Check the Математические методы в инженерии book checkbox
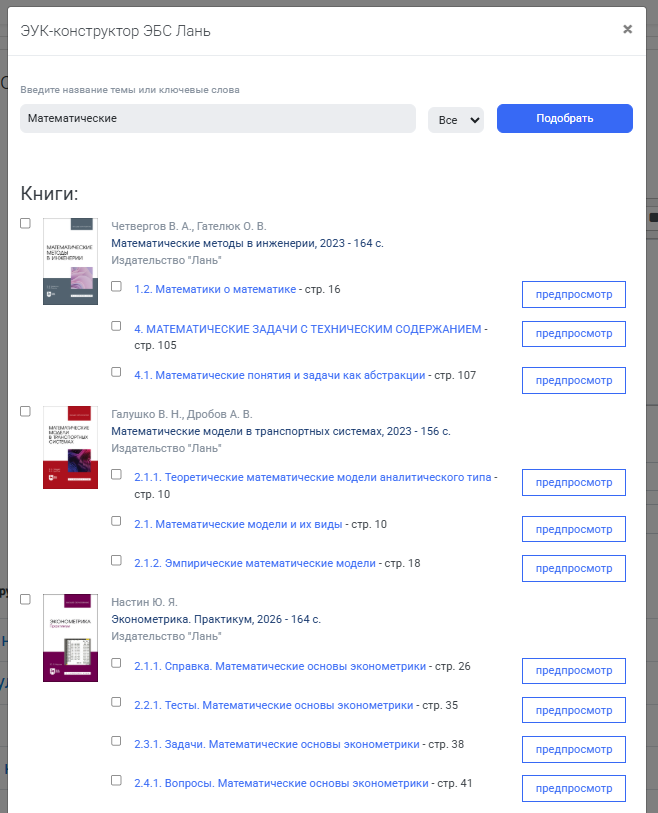Viewport: 658px width, 813px height. 25,223
